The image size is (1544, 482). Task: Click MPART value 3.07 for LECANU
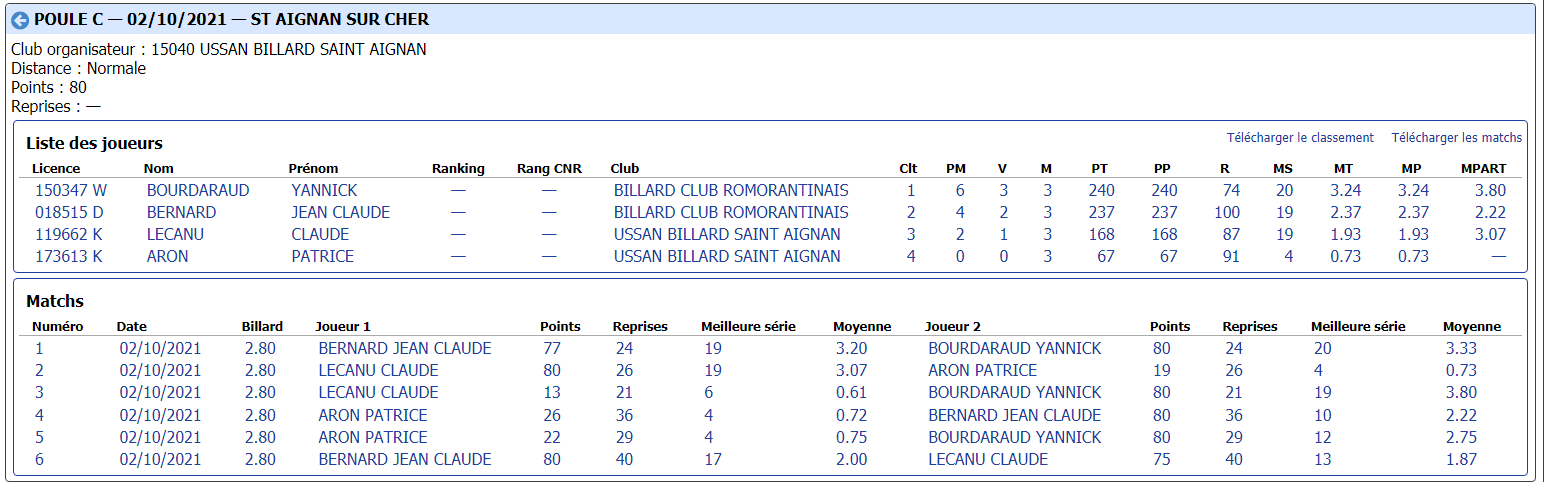[1490, 234]
